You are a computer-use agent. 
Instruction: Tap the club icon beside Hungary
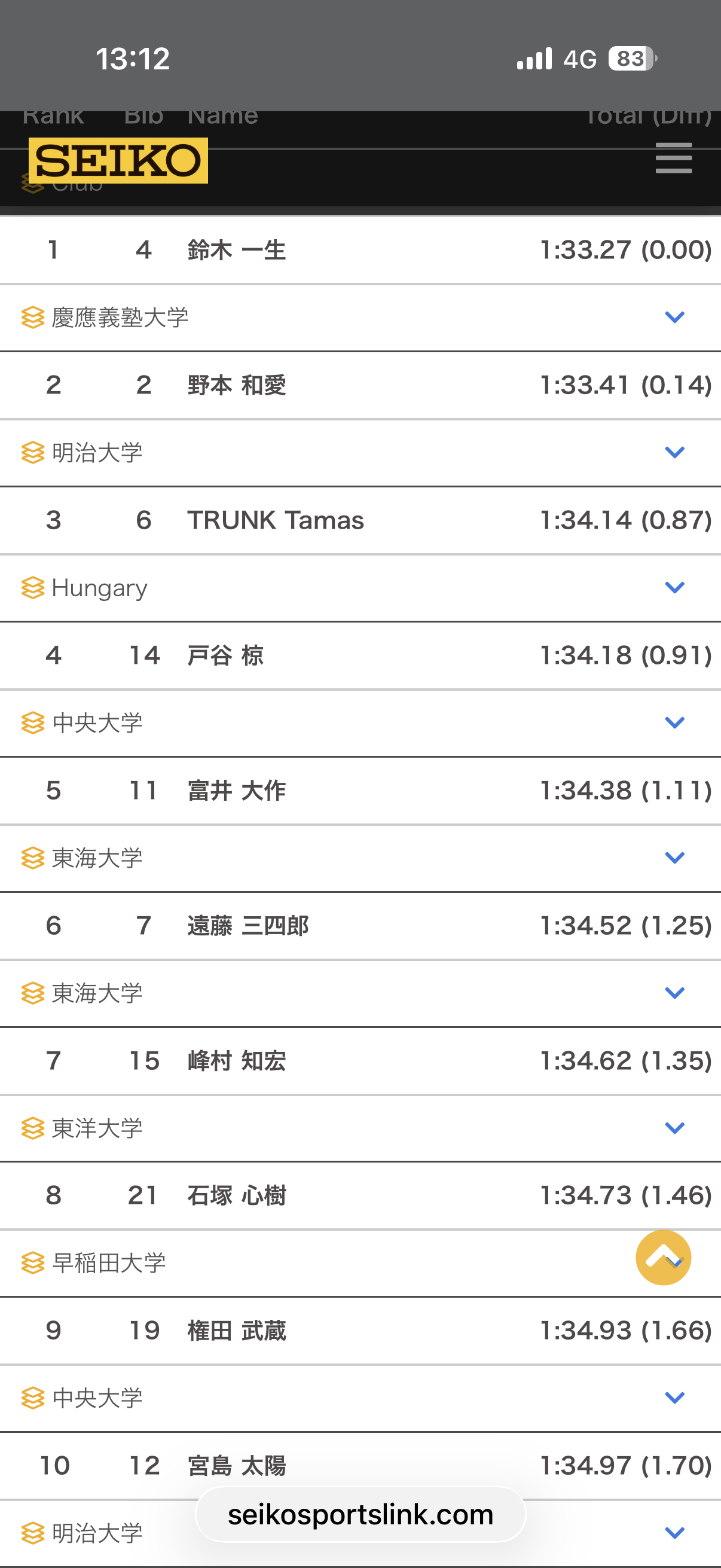(33, 587)
